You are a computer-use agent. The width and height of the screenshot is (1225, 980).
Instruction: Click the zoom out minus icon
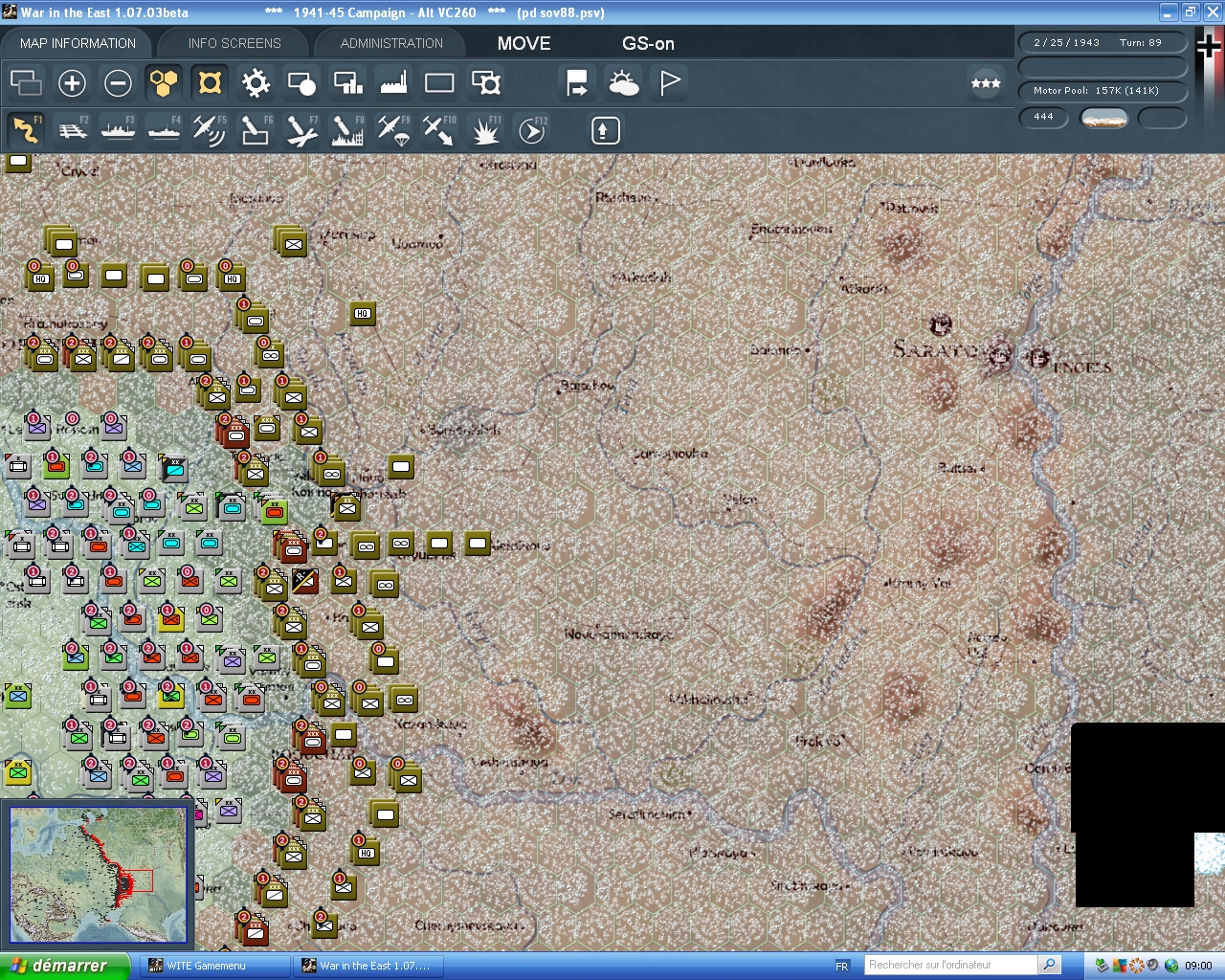(118, 83)
